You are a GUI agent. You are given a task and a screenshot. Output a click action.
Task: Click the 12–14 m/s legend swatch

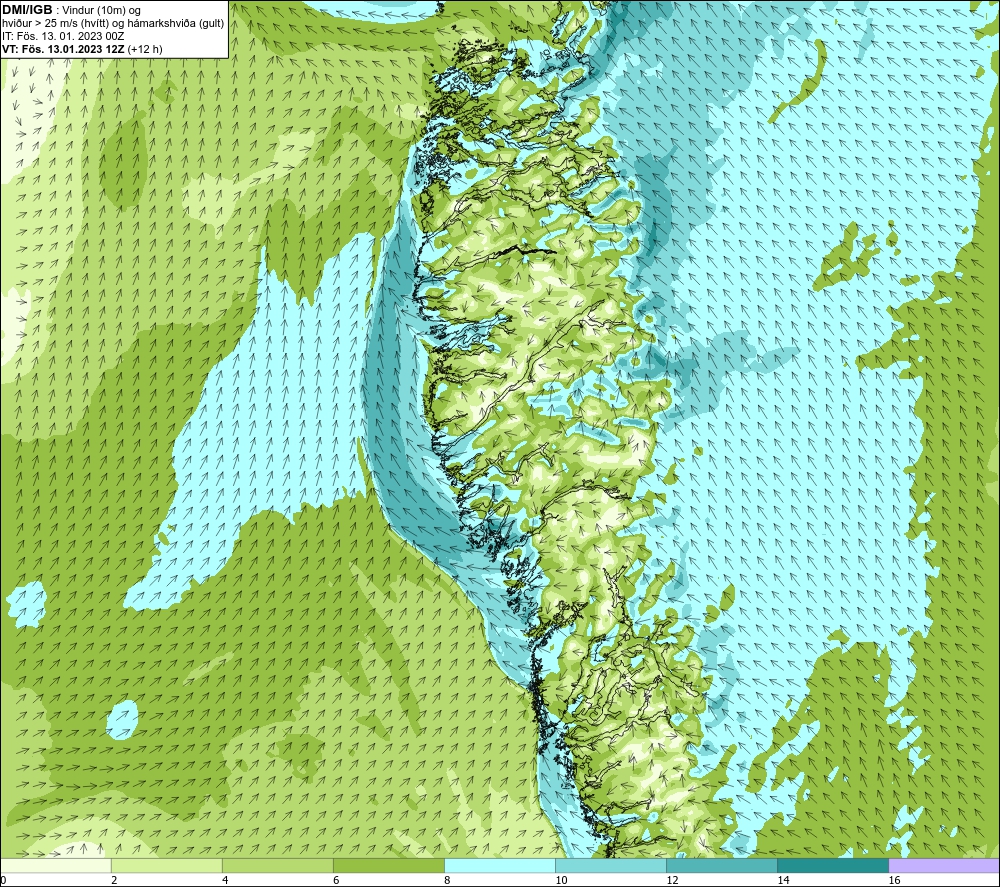722,865
